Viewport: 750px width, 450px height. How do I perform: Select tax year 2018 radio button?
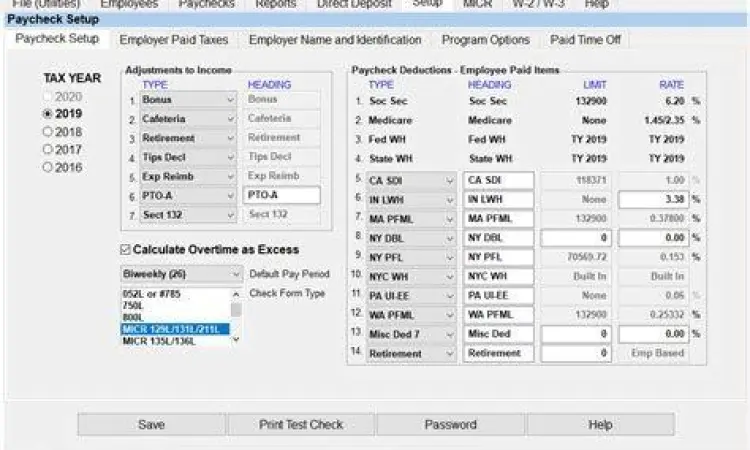point(47,132)
